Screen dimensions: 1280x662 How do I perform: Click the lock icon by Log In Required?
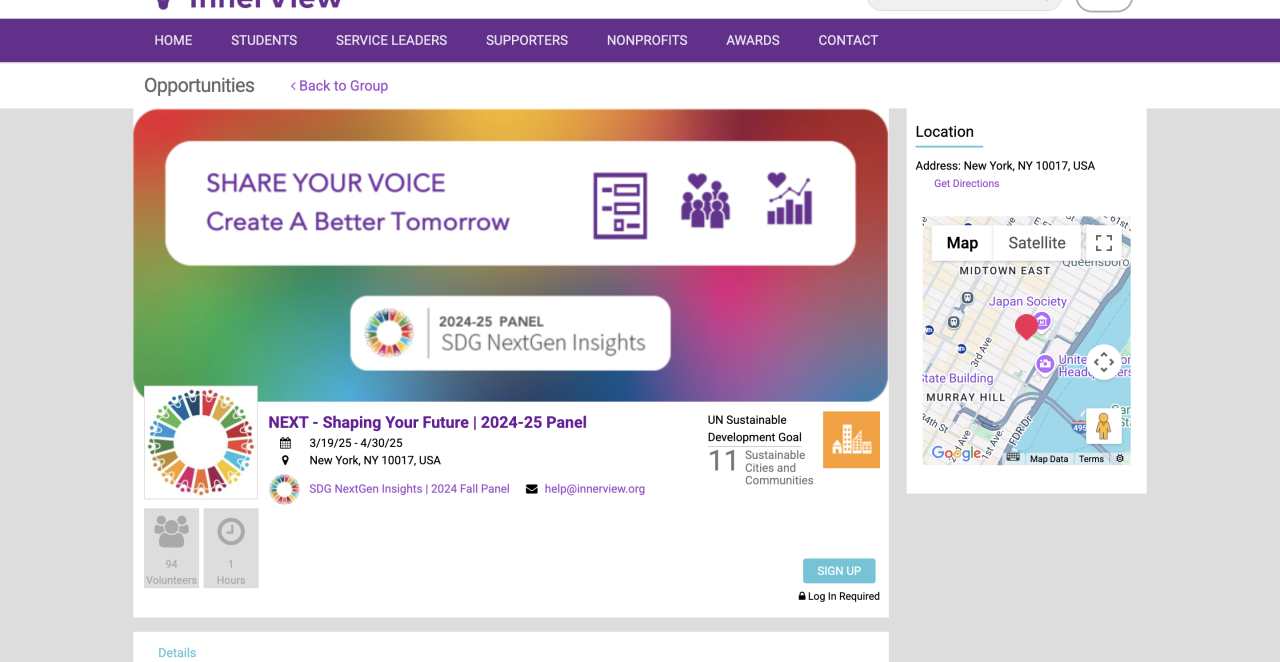tap(802, 596)
